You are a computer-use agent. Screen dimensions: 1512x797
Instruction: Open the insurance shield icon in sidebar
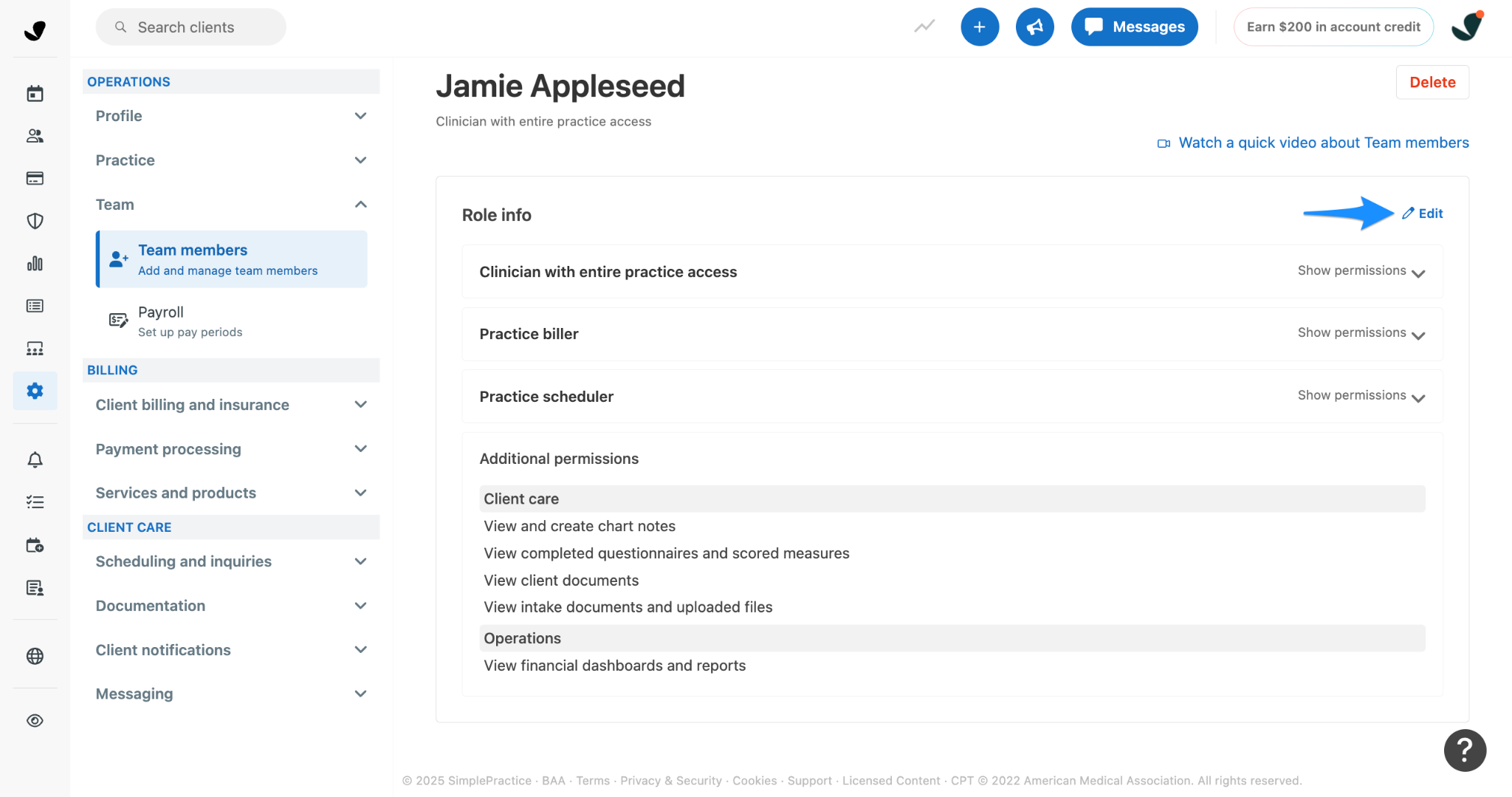(35, 221)
